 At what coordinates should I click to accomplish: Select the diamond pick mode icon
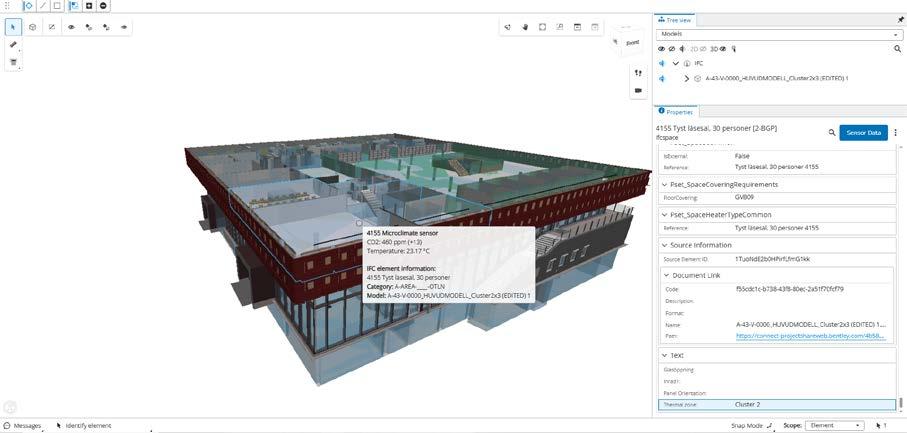[28, 6]
